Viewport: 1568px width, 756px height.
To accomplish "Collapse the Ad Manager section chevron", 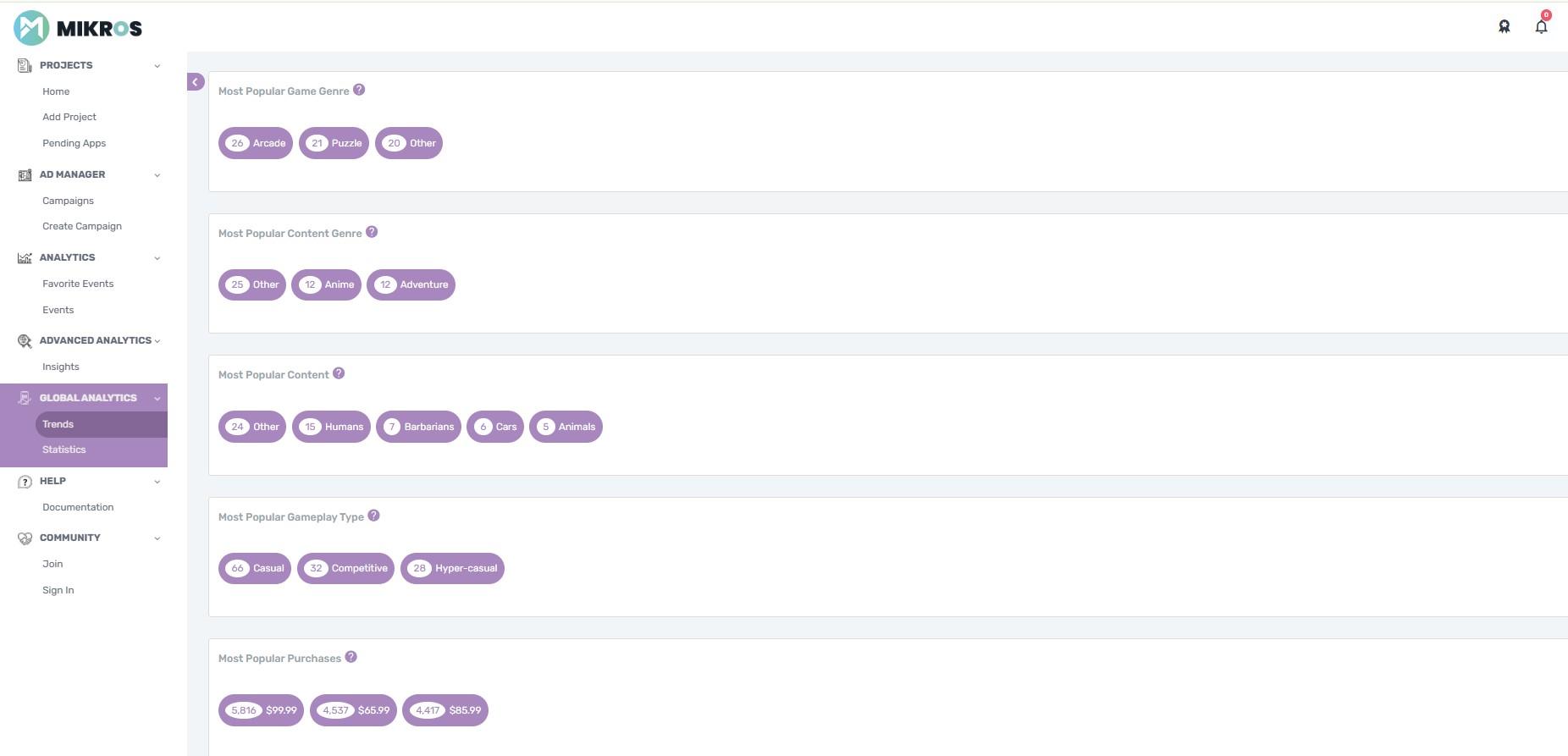I will tap(157, 175).
